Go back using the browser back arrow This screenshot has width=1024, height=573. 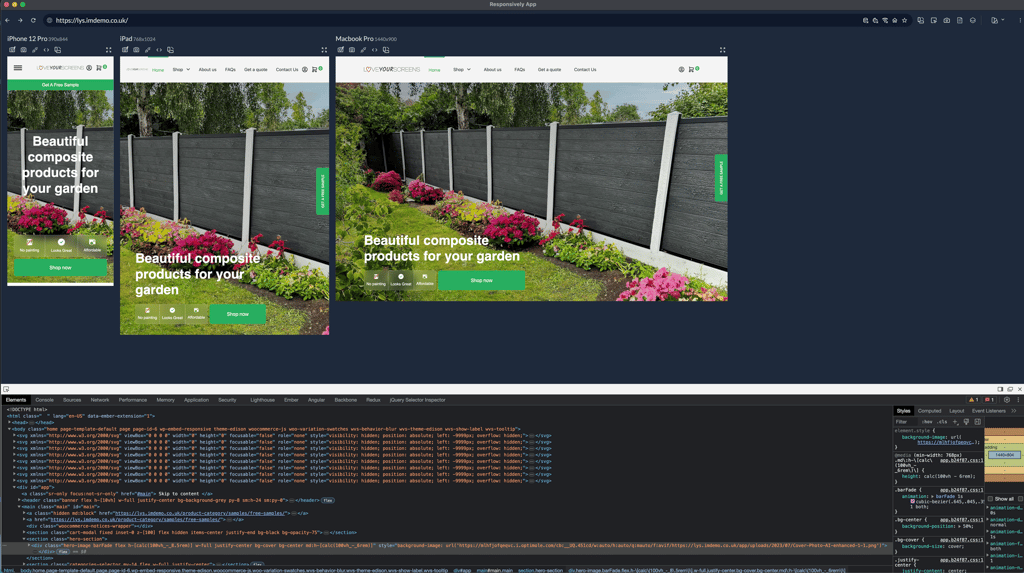point(7,20)
